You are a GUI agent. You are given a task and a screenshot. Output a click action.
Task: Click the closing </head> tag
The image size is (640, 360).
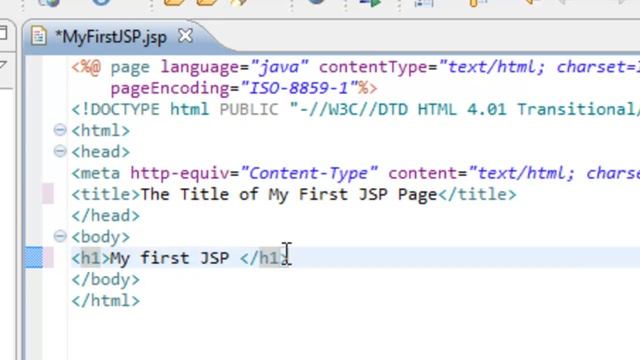pos(106,216)
